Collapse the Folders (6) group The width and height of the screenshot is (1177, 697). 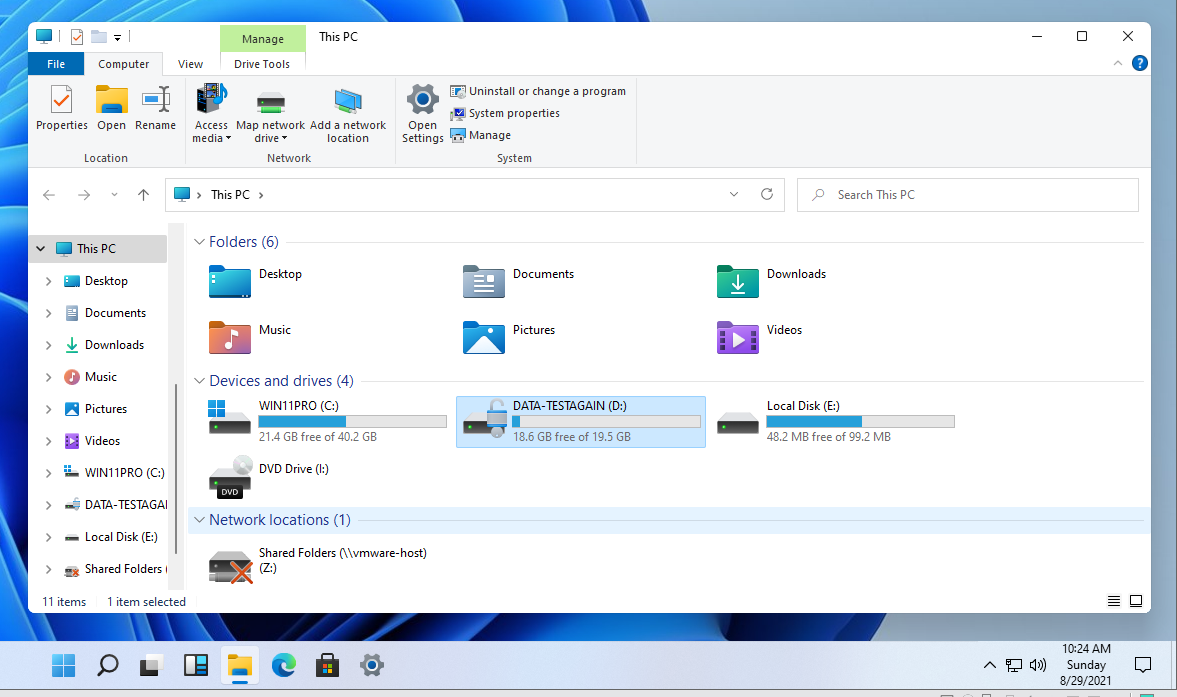pyautogui.click(x=199, y=242)
